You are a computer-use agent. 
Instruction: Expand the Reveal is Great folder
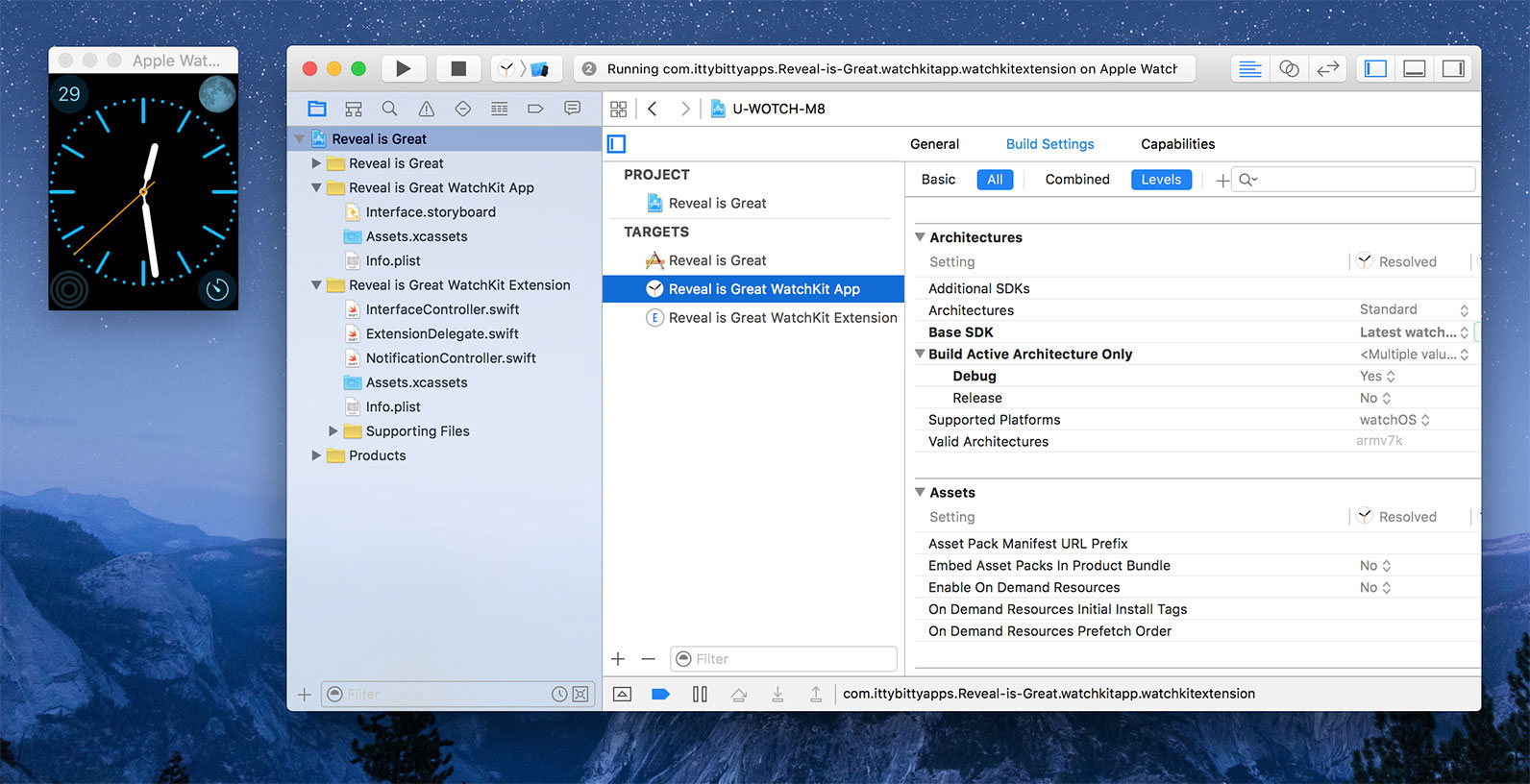(x=316, y=163)
